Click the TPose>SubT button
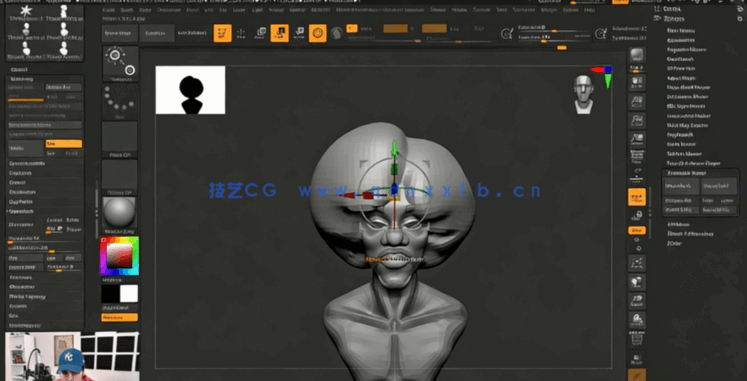Image resolution: width=747 pixels, height=381 pixels. click(x=718, y=186)
